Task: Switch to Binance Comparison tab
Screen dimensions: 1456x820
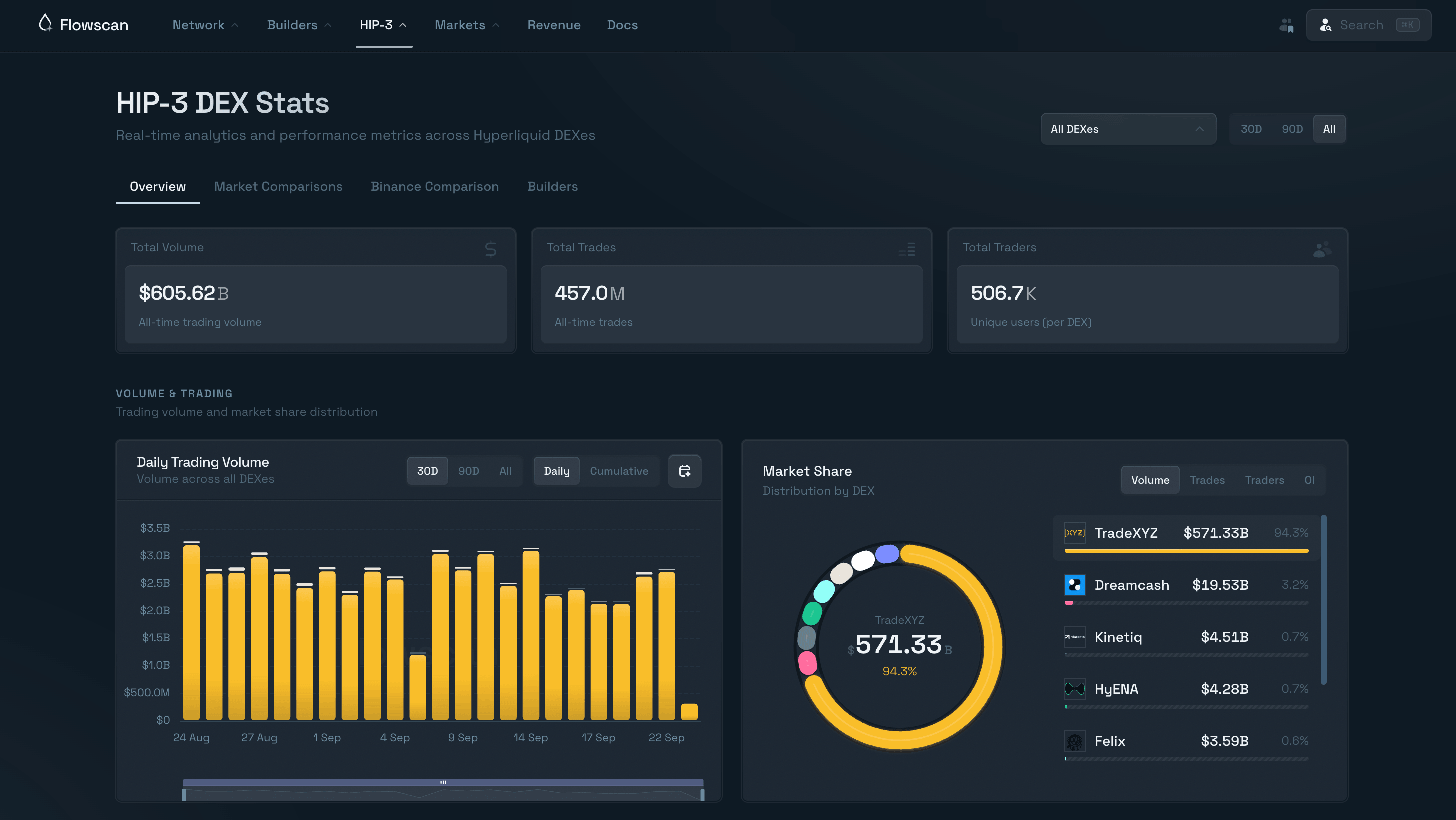Action: [x=434, y=186]
